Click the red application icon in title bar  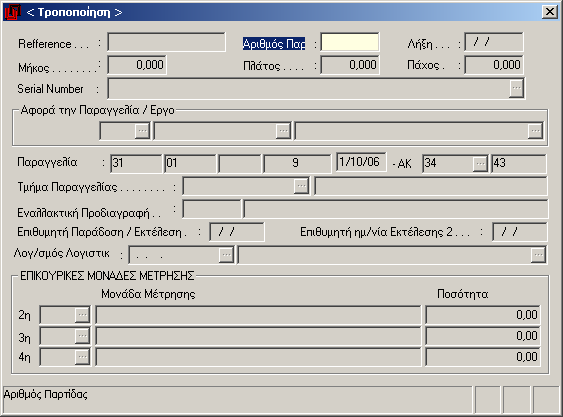click(12, 12)
